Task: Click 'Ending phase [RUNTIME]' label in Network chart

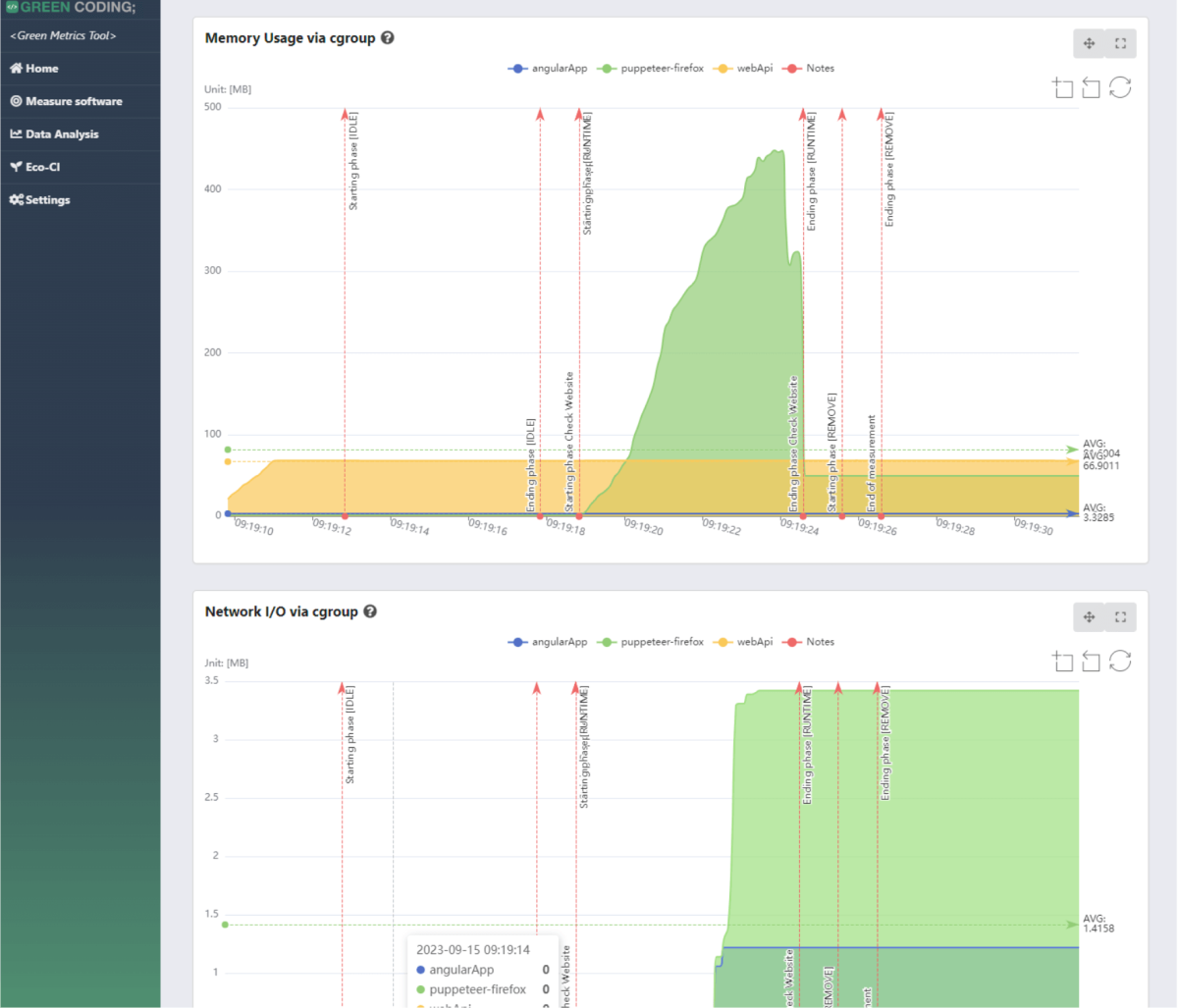Action: coord(808,745)
